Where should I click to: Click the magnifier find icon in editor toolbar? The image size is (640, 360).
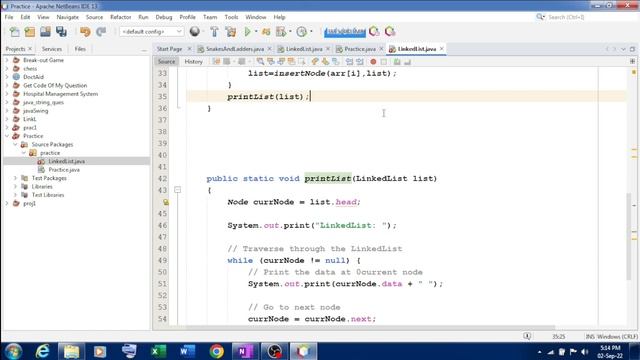point(260,62)
